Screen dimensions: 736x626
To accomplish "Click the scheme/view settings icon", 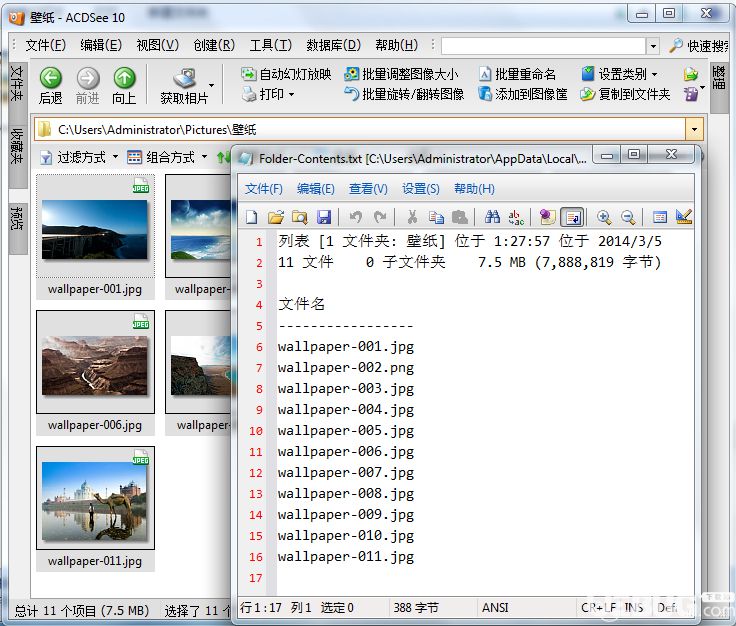I will 659,217.
